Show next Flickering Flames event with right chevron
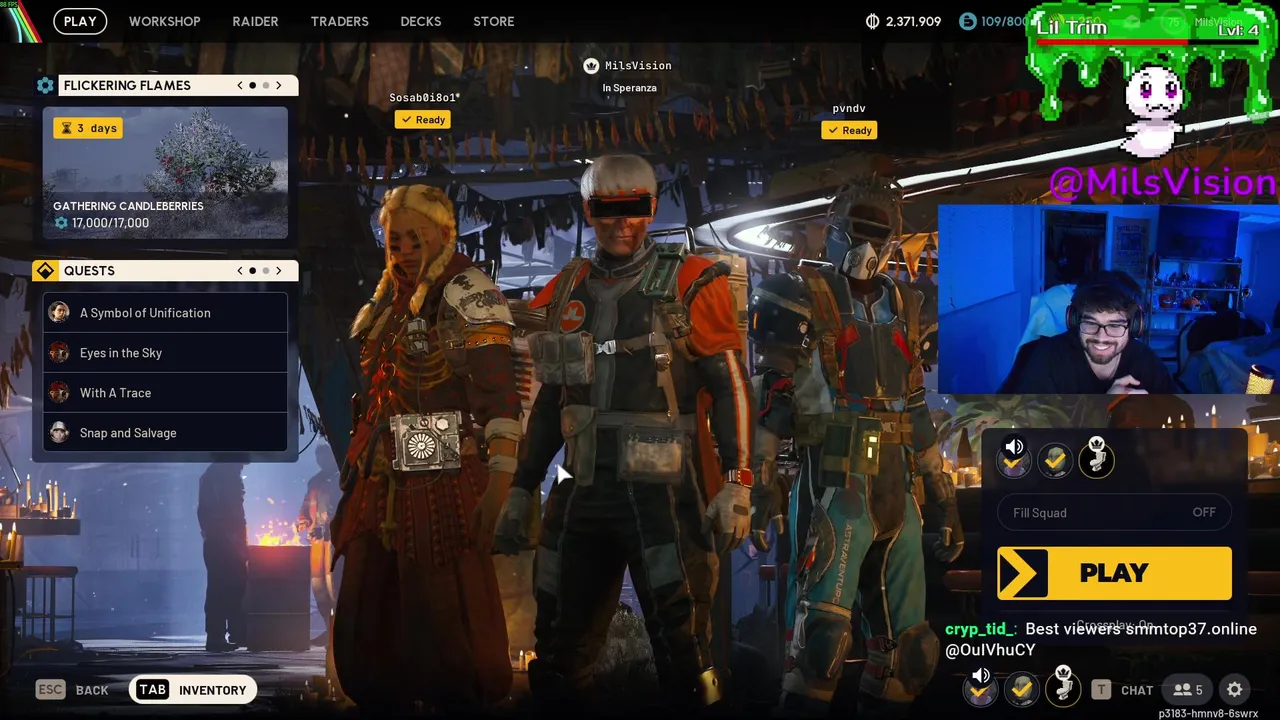Screen dimensions: 1280x720 click(279, 86)
